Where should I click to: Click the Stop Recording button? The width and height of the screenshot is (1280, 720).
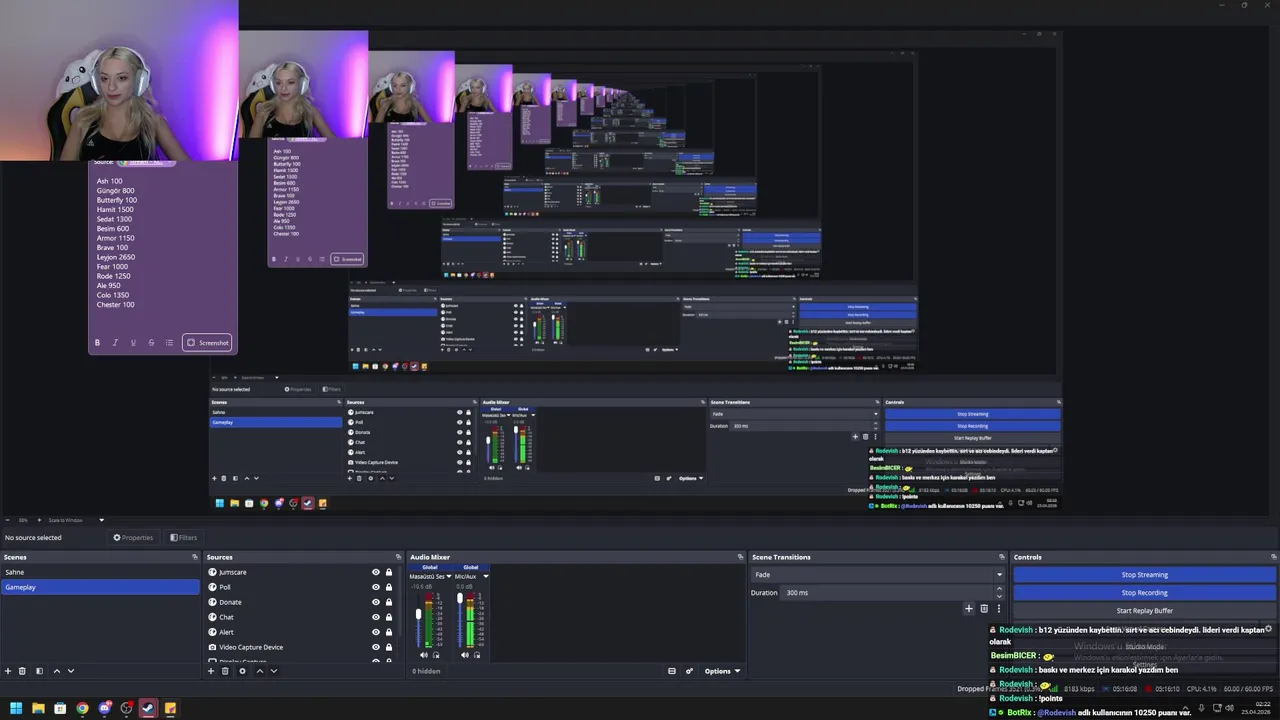point(1145,593)
